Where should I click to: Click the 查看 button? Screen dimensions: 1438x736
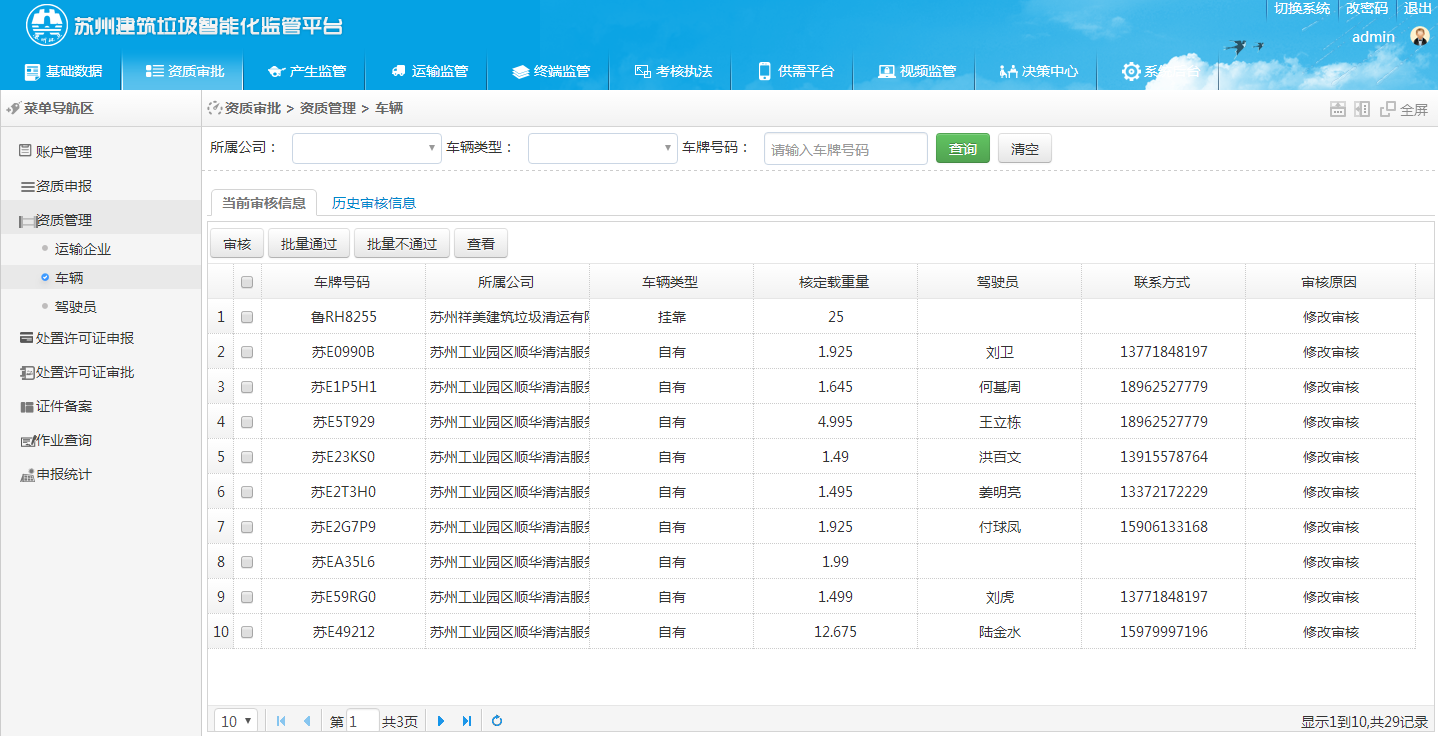pyautogui.click(x=481, y=244)
